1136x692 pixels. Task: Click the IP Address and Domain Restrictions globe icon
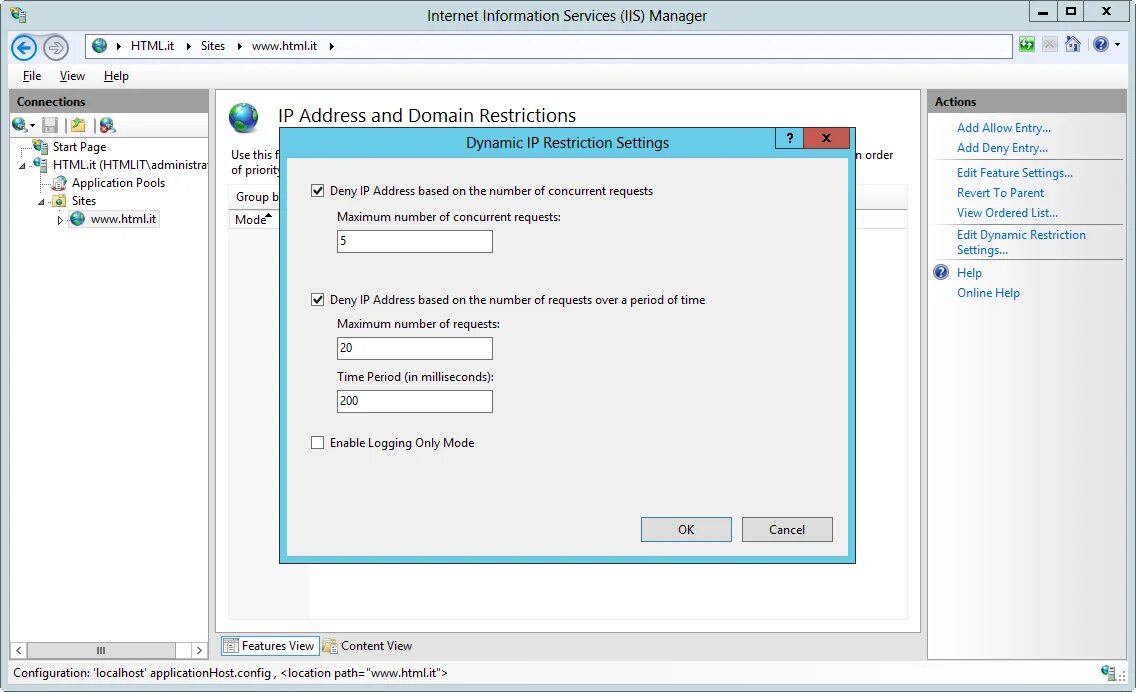pyautogui.click(x=243, y=117)
